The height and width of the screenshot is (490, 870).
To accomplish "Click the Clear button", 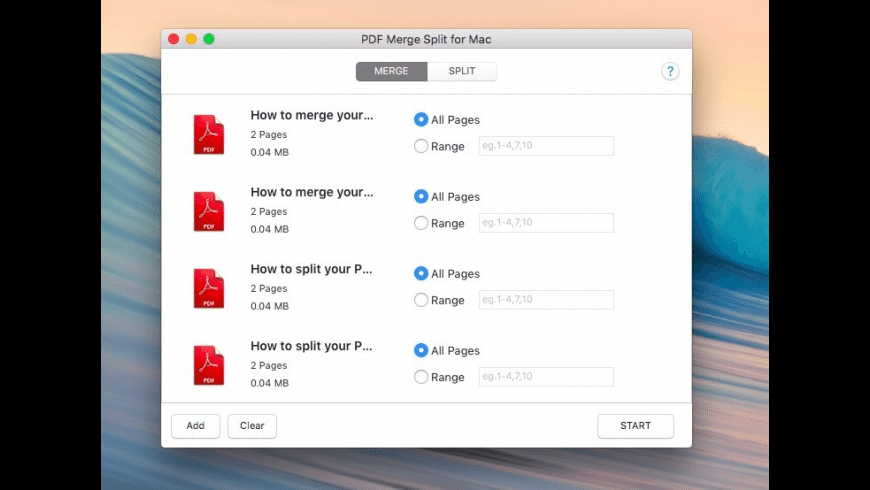I will point(252,426).
